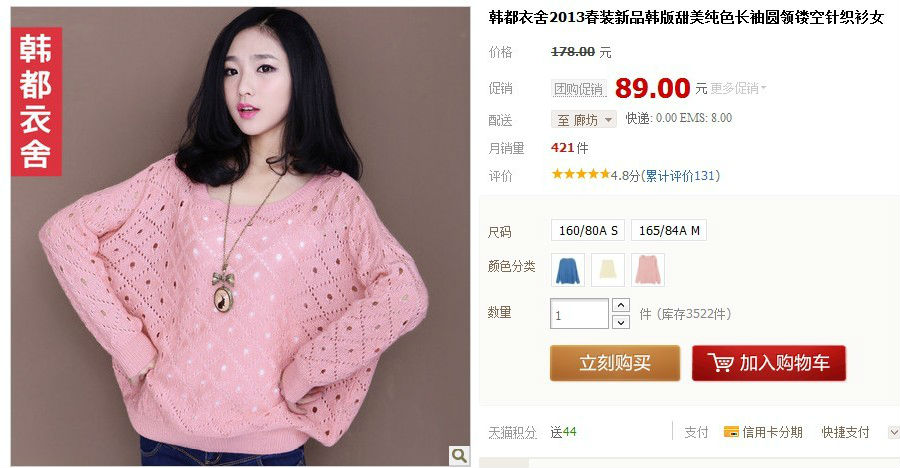Select size 165/84A M
900x468 pixels.
click(669, 230)
